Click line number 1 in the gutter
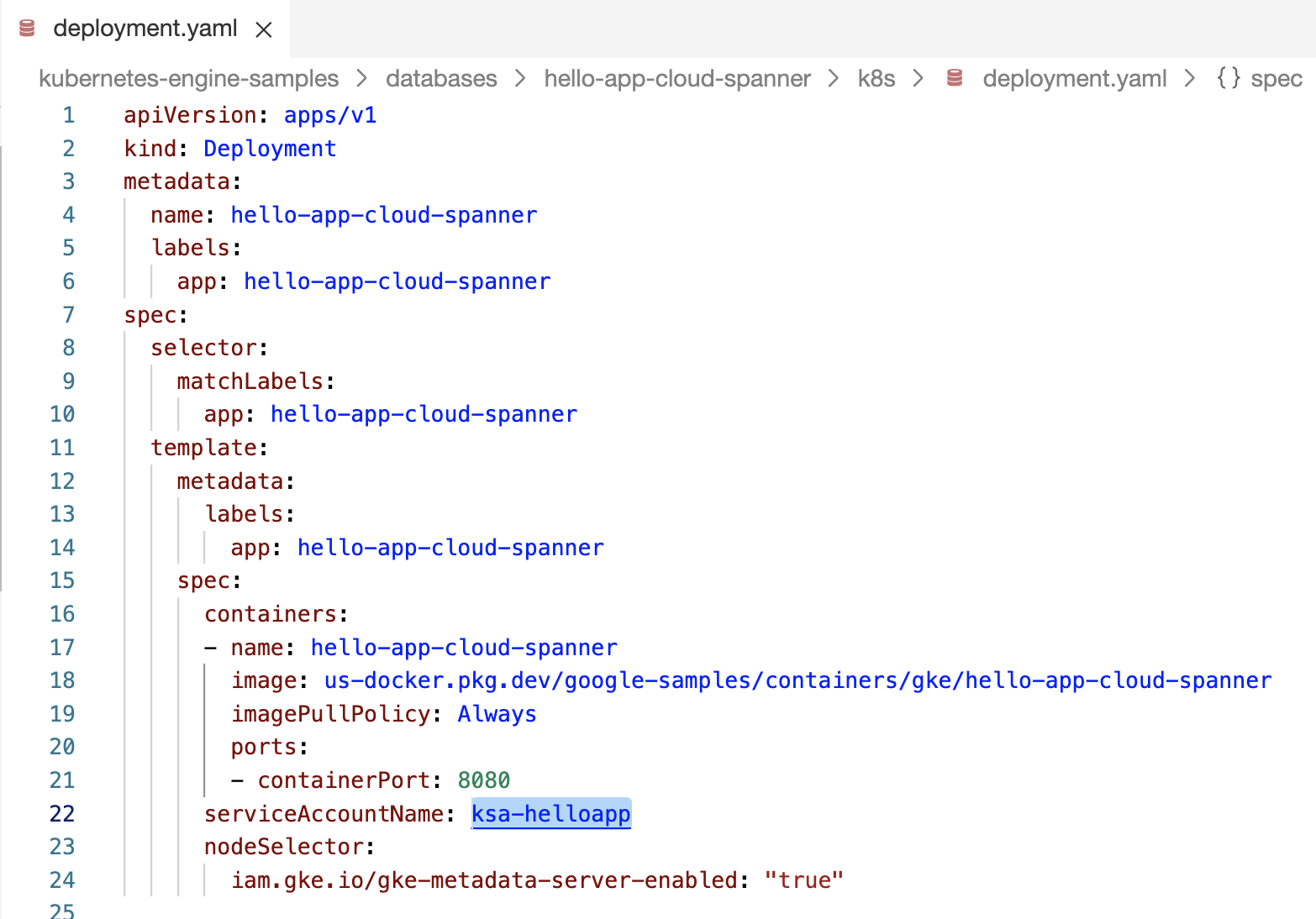 coord(68,115)
